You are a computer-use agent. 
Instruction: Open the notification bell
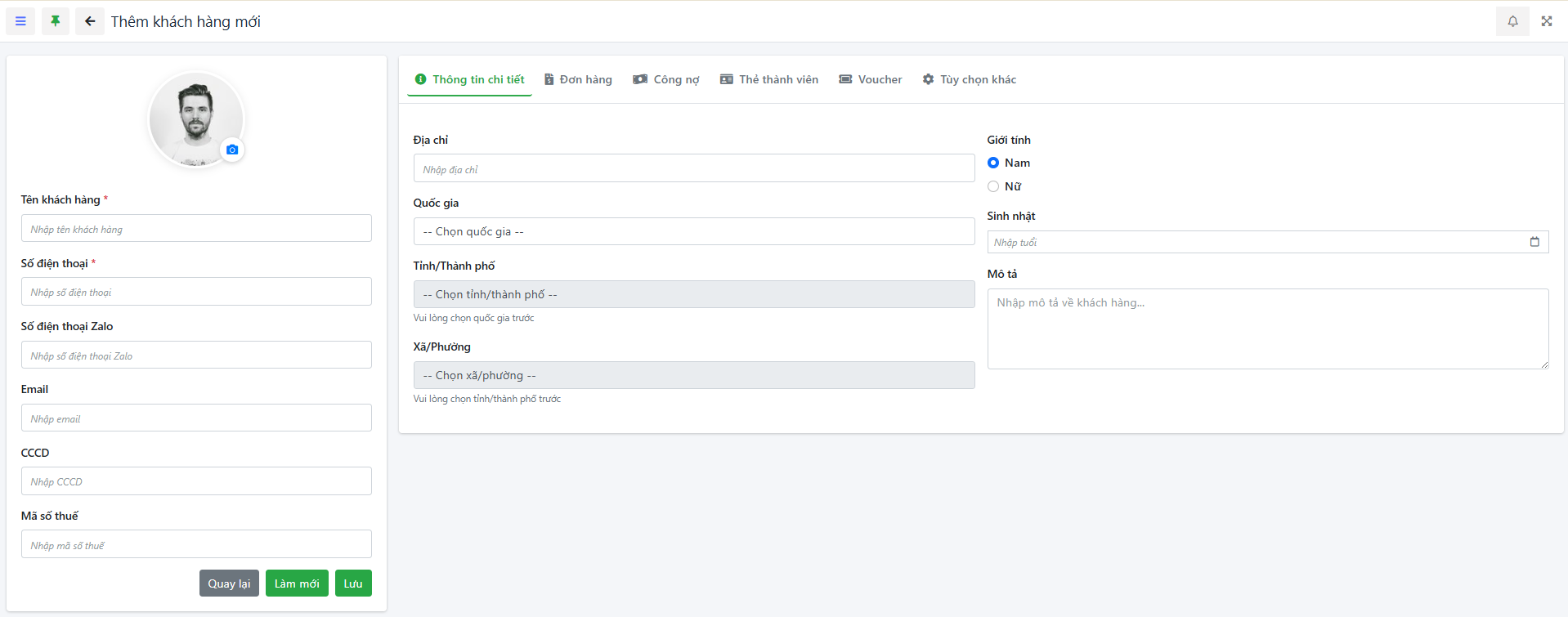coord(1512,21)
